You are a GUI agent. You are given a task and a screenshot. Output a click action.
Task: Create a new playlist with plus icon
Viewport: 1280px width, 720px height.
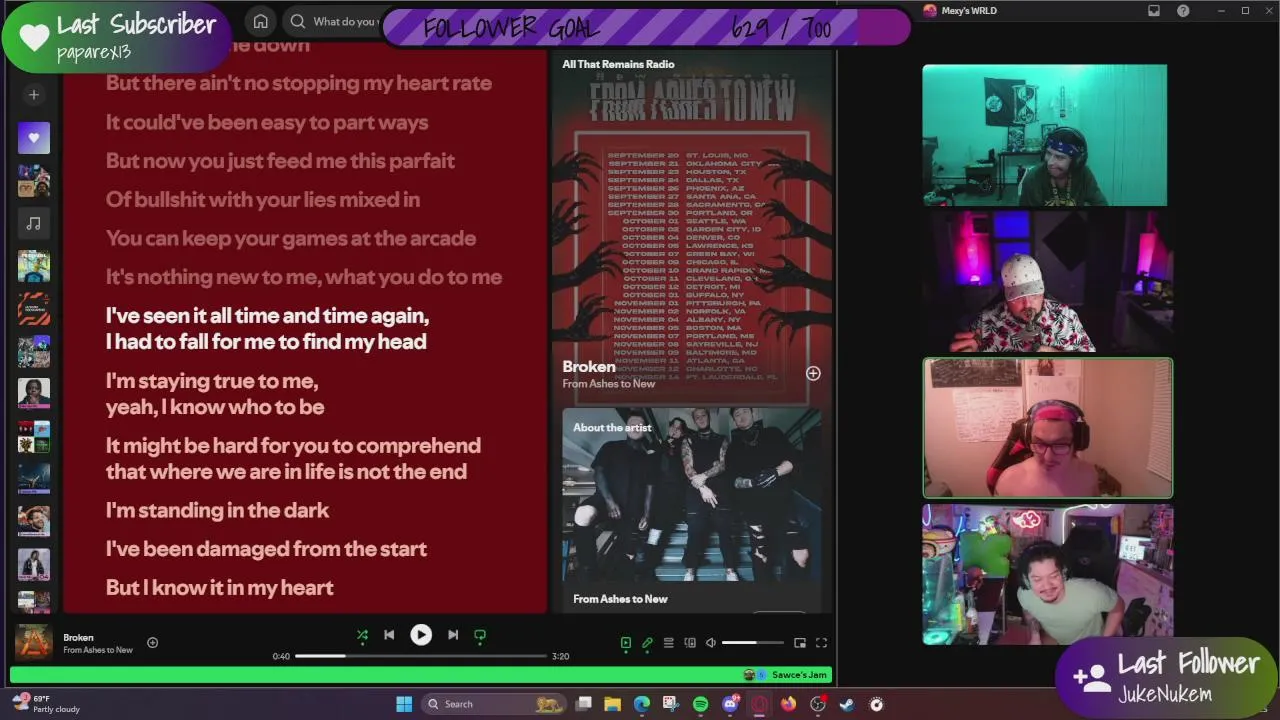pyautogui.click(x=33, y=95)
